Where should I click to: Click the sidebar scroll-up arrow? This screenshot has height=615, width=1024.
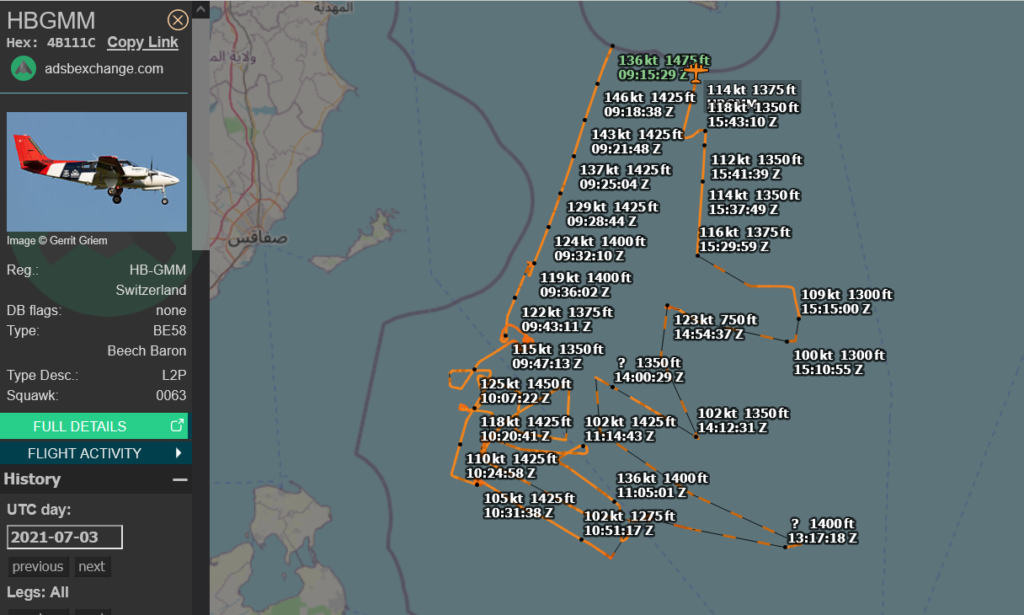[200, 10]
